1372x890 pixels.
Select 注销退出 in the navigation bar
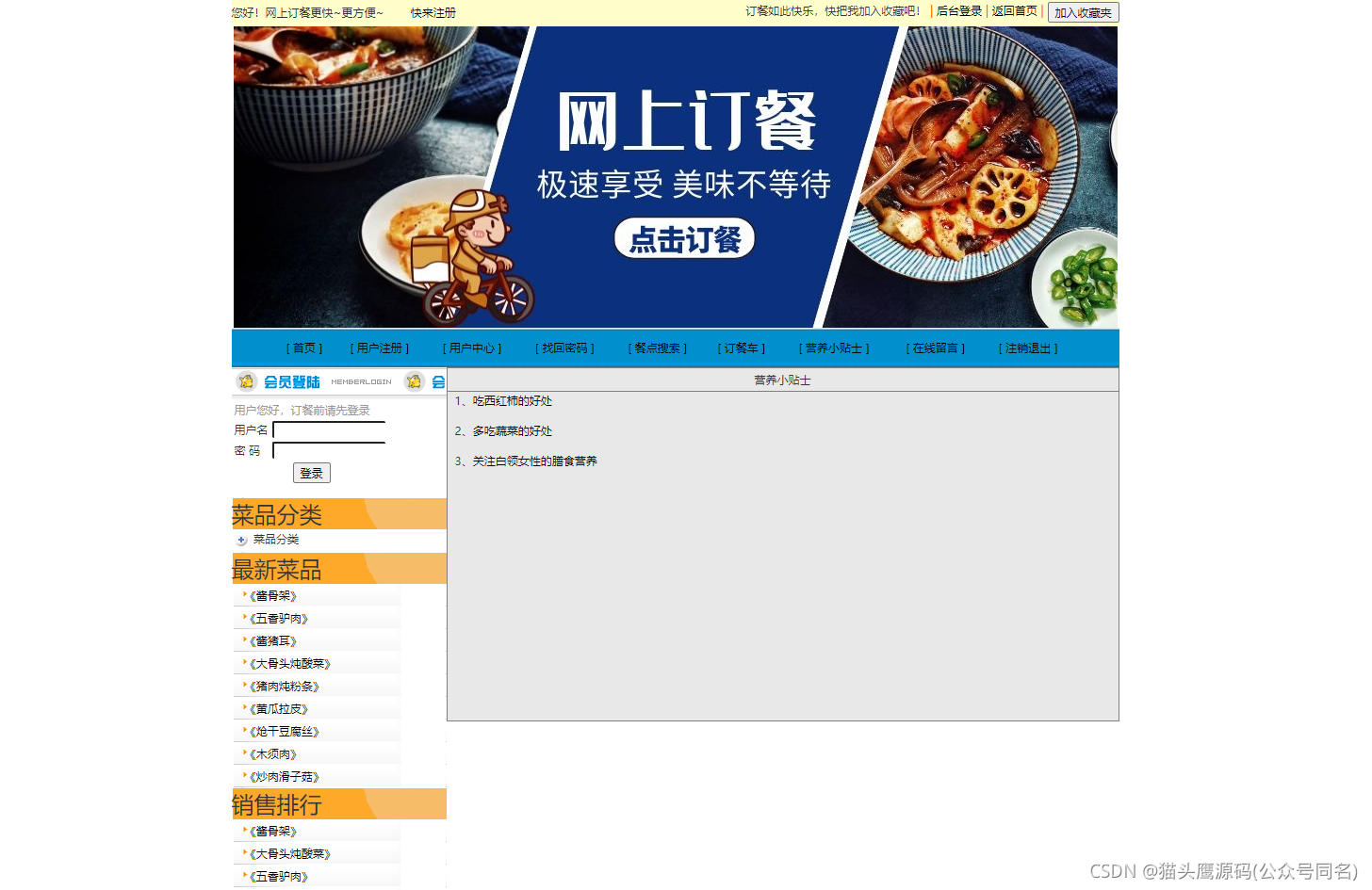point(1028,348)
